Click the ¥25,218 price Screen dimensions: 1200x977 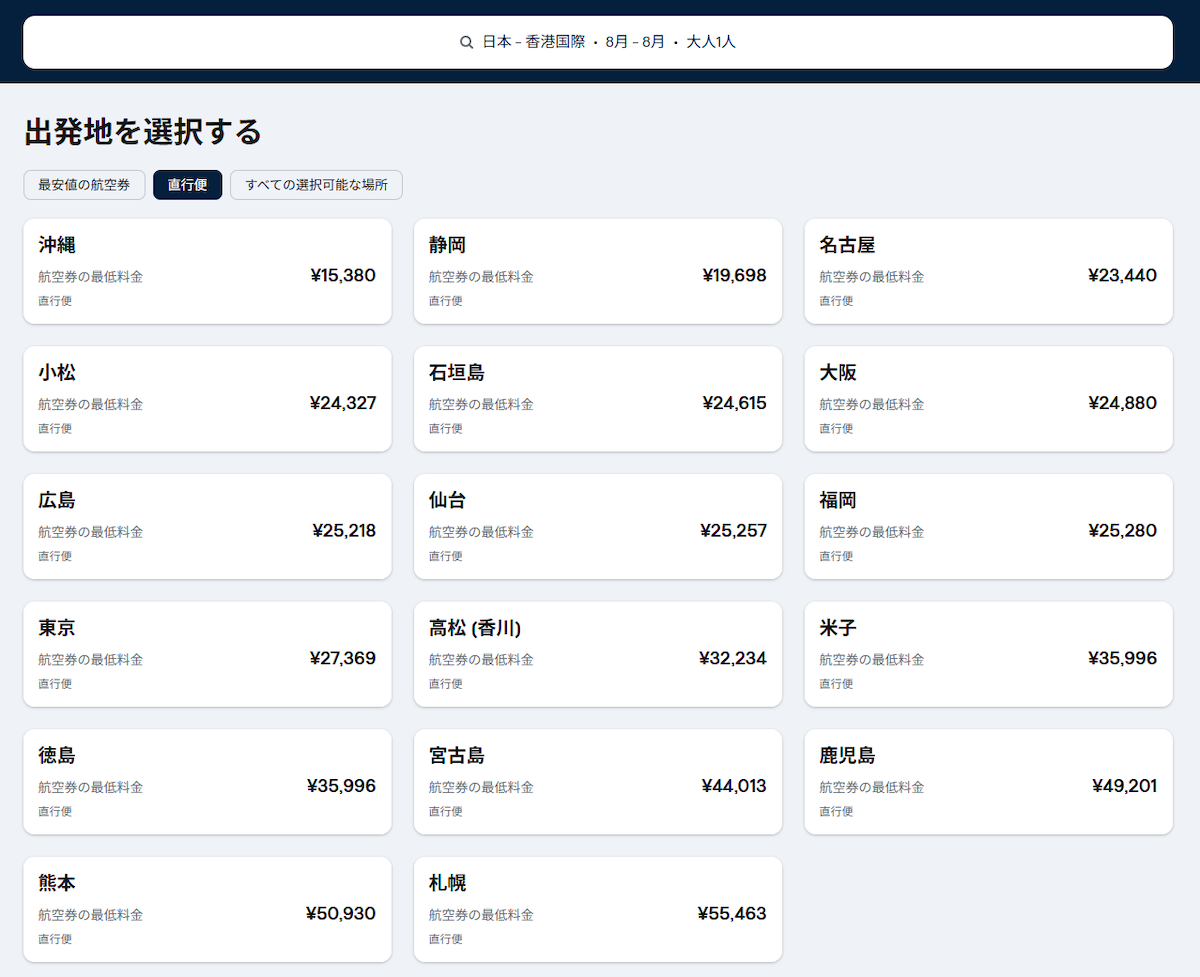click(x=344, y=531)
